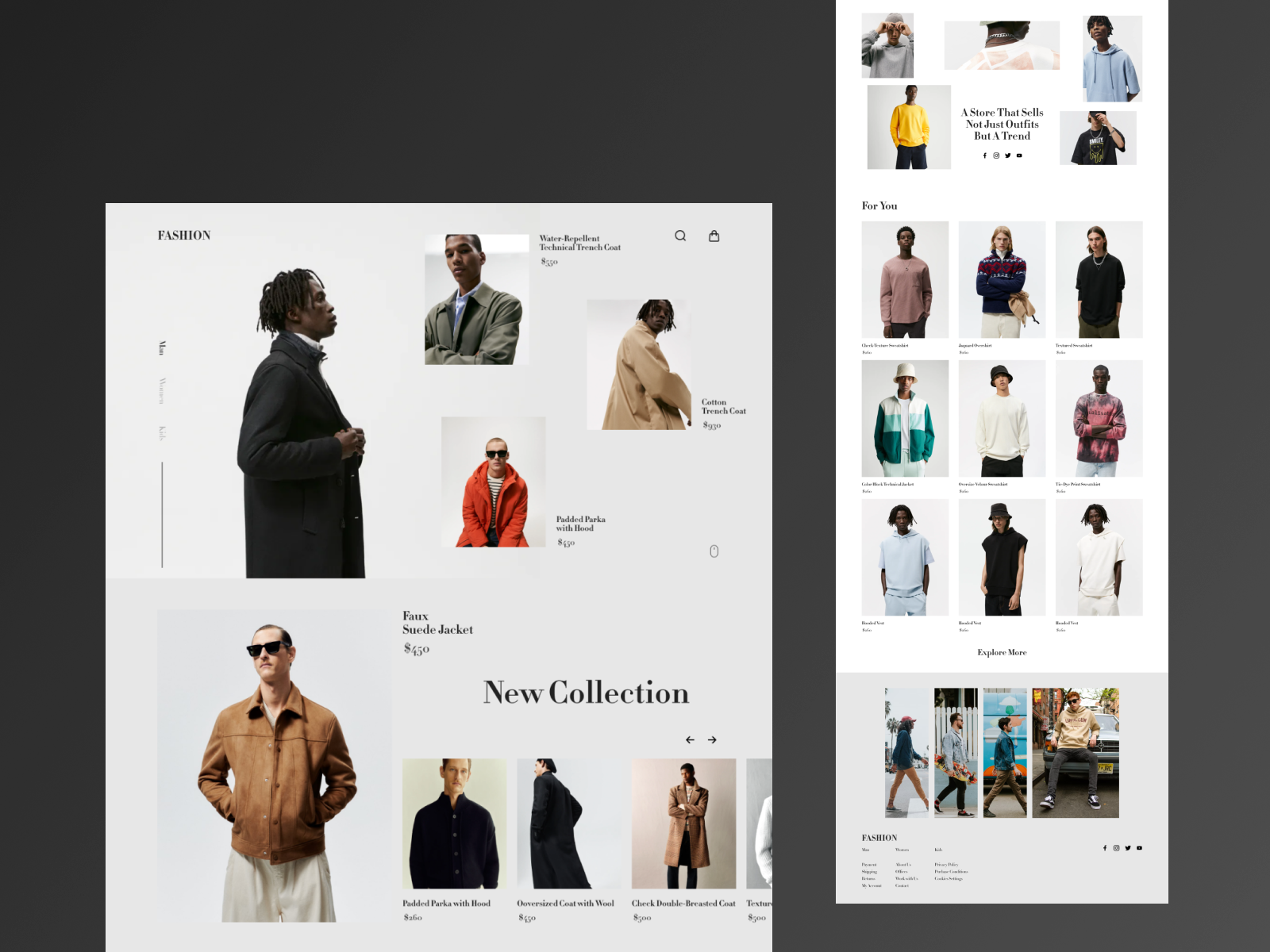Open the Kids section from the footer
Image resolution: width=1270 pixels, height=952 pixels.
[x=937, y=850]
